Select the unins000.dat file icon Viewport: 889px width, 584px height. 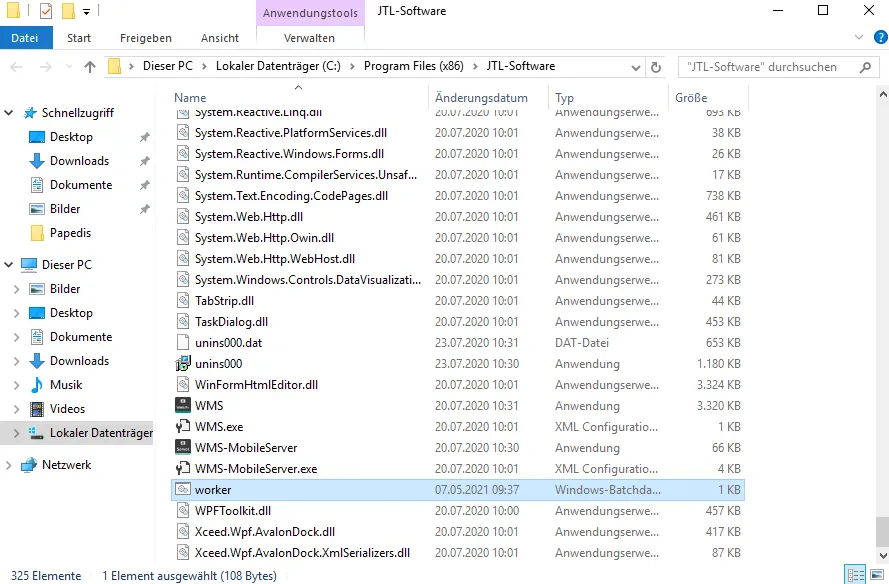coord(183,342)
